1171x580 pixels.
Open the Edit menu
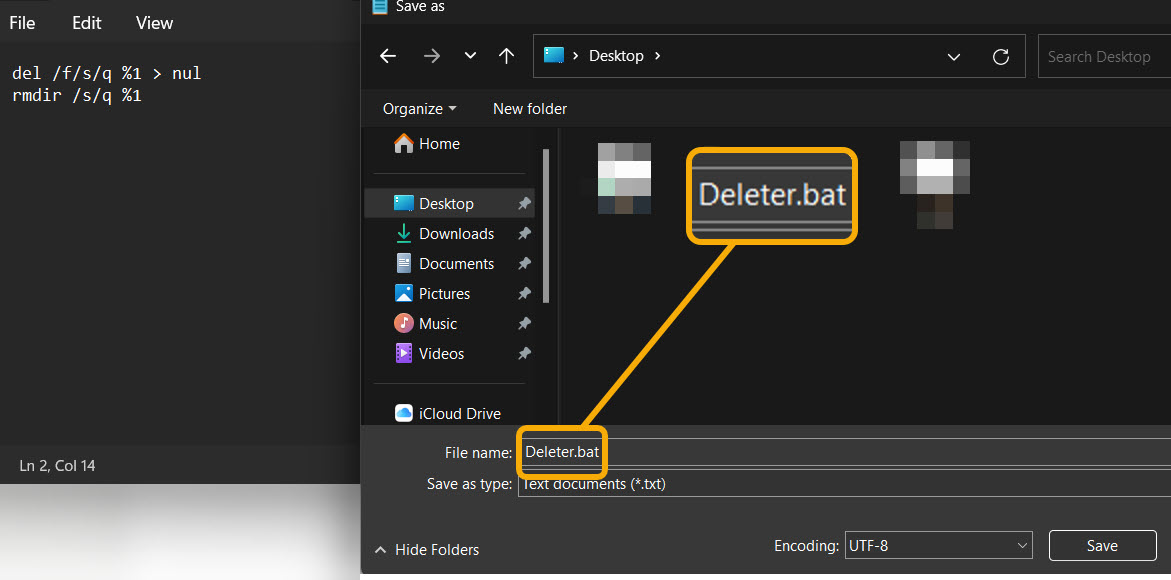tap(86, 22)
